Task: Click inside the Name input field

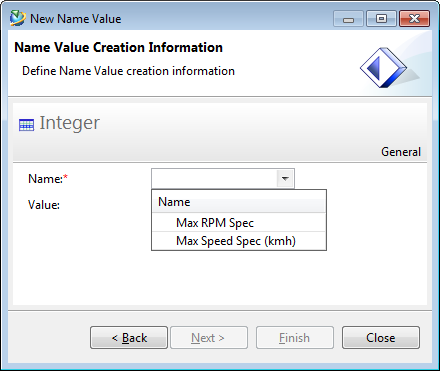Action: [214, 178]
